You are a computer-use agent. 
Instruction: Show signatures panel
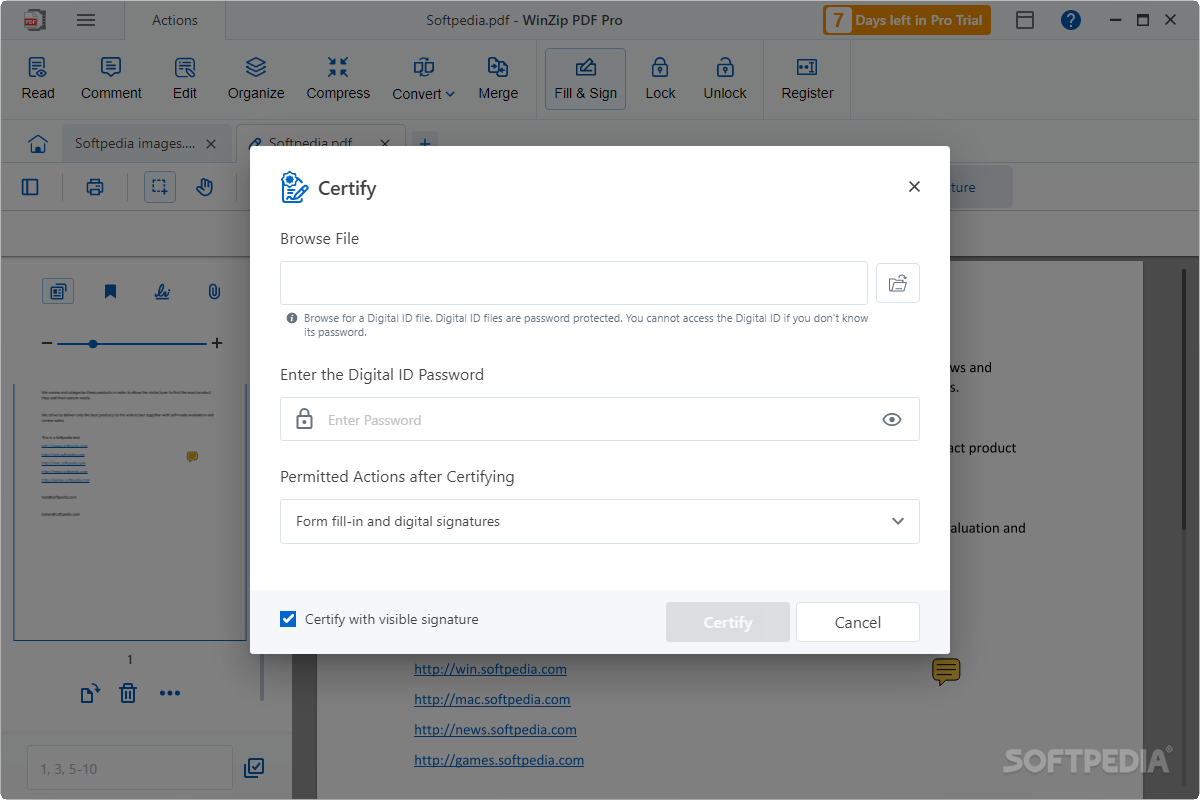pyautogui.click(x=162, y=291)
